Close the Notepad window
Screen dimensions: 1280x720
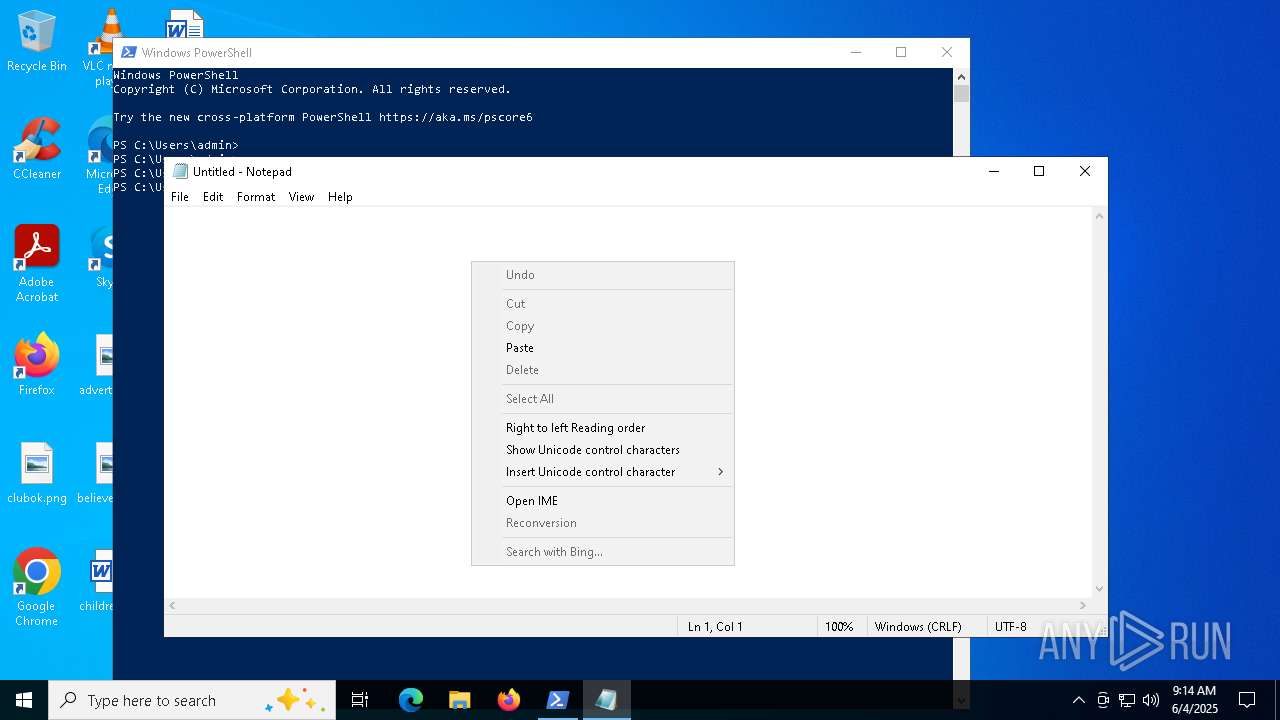(1085, 171)
